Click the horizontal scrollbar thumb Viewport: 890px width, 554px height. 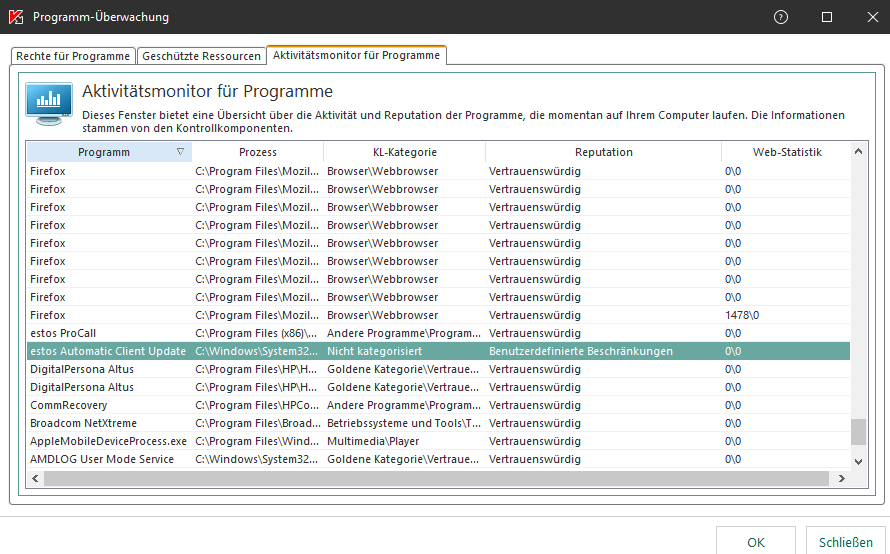click(436, 479)
